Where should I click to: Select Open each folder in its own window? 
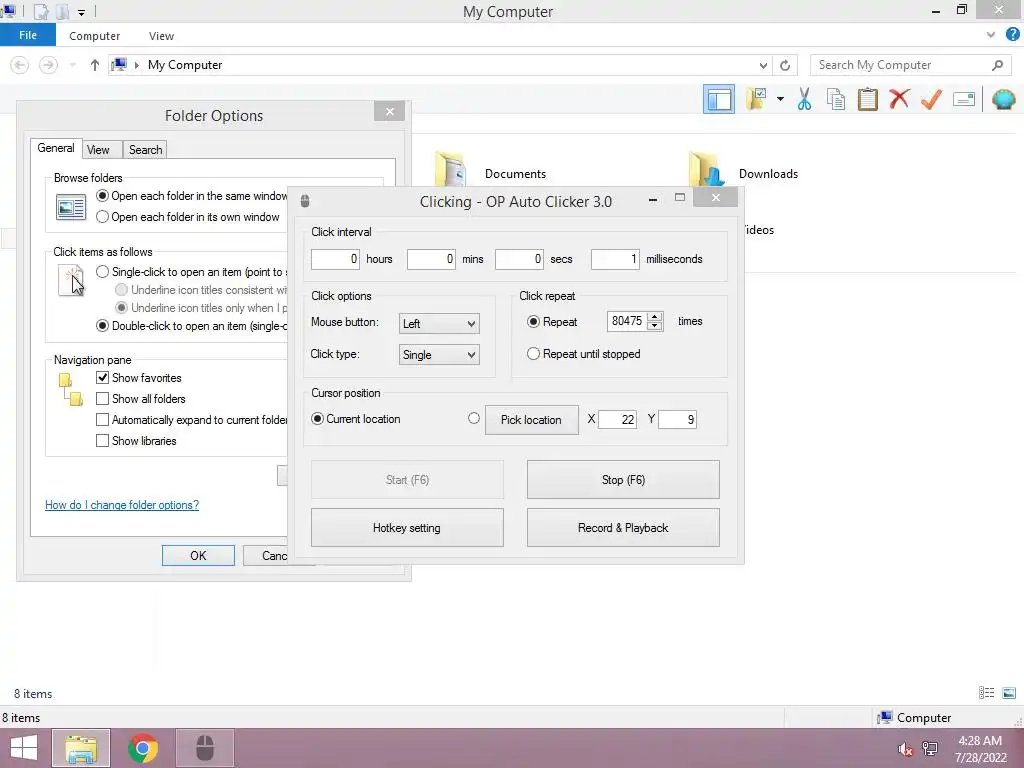point(102,217)
